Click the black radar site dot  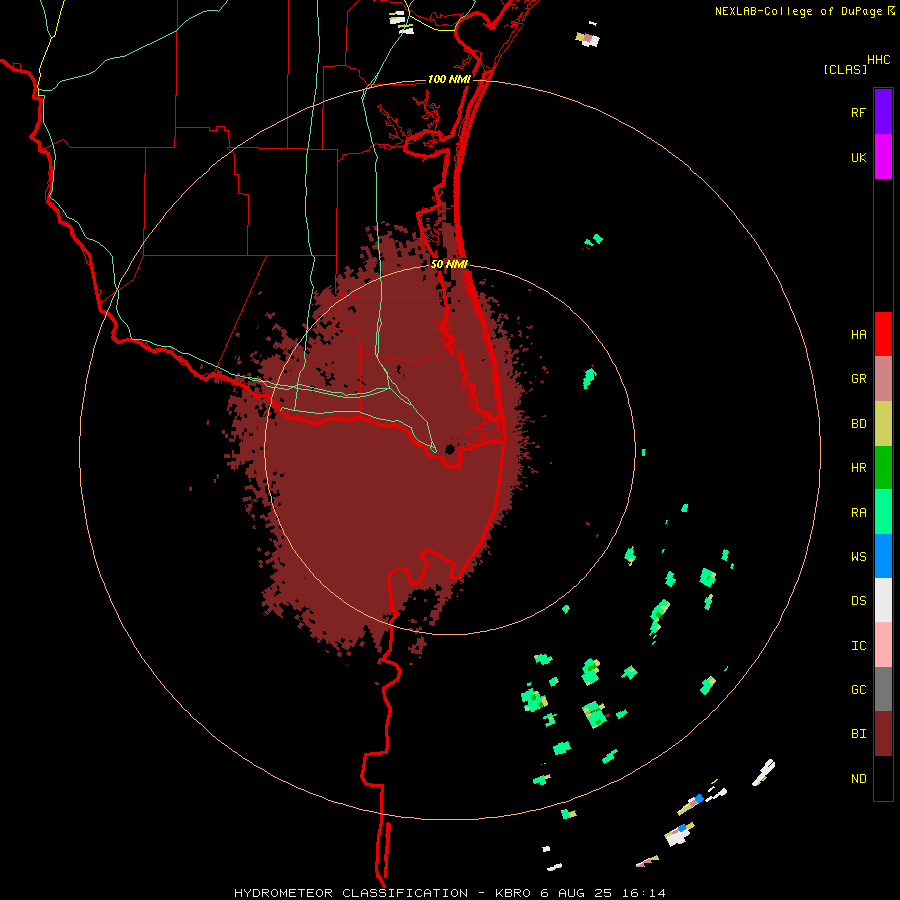pos(450,449)
